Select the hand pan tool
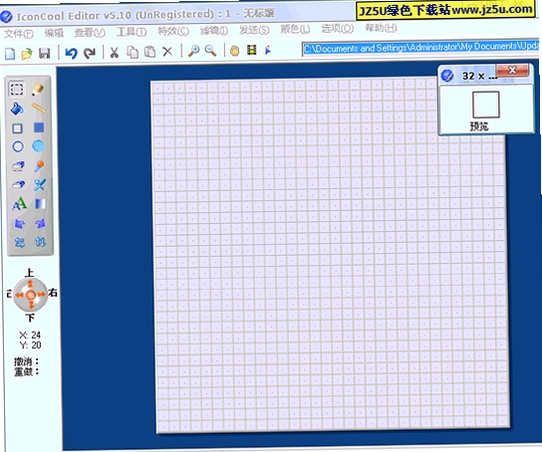 [234, 50]
